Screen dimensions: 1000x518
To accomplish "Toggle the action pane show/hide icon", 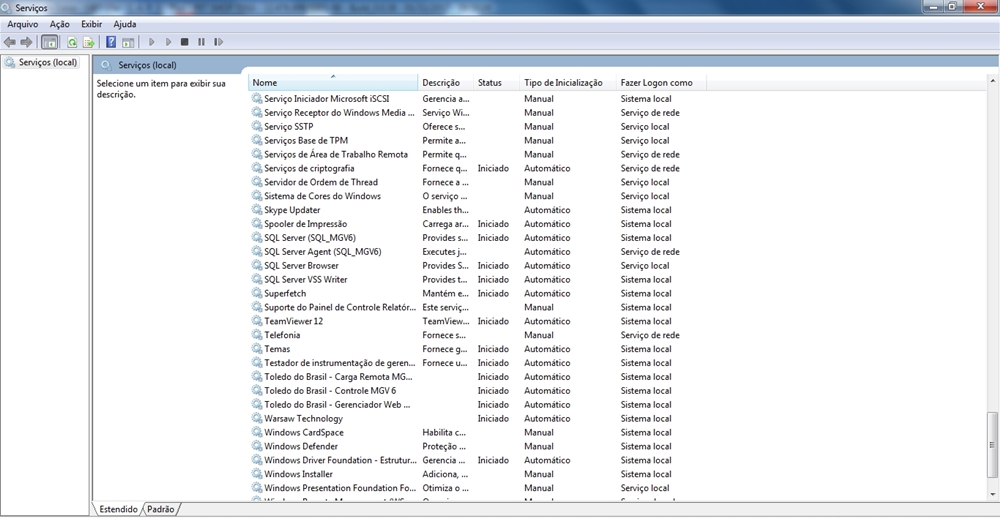I will (x=128, y=42).
